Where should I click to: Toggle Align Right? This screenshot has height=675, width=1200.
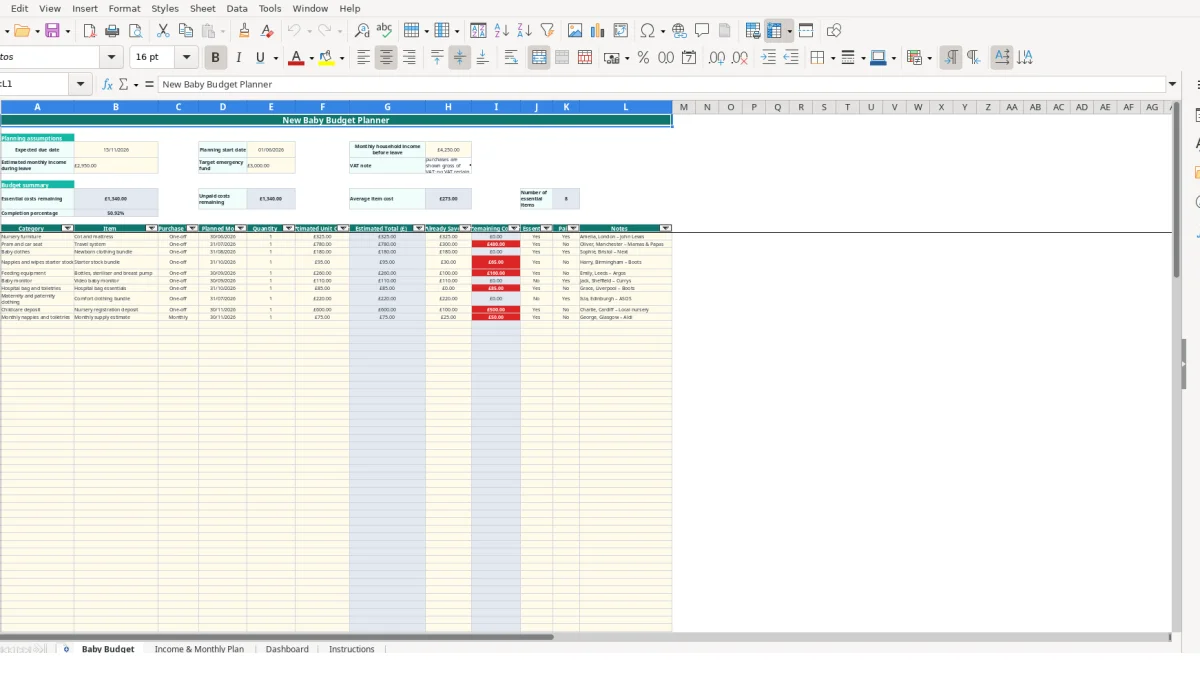point(409,58)
